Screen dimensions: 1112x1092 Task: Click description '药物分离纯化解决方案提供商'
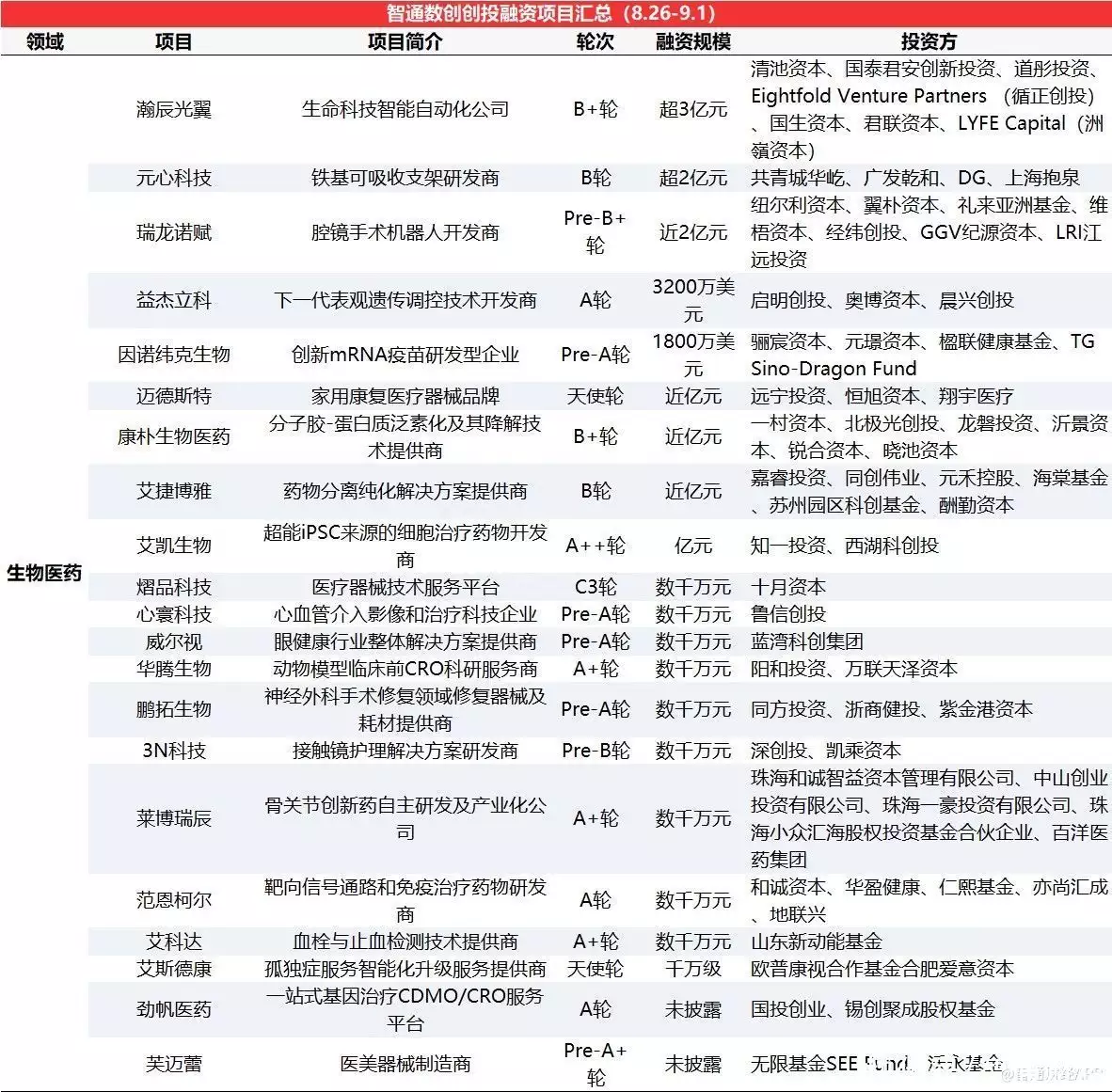point(405,491)
